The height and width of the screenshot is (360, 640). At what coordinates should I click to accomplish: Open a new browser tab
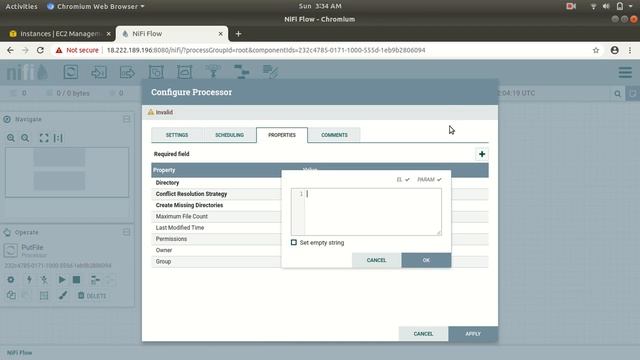click(238, 34)
